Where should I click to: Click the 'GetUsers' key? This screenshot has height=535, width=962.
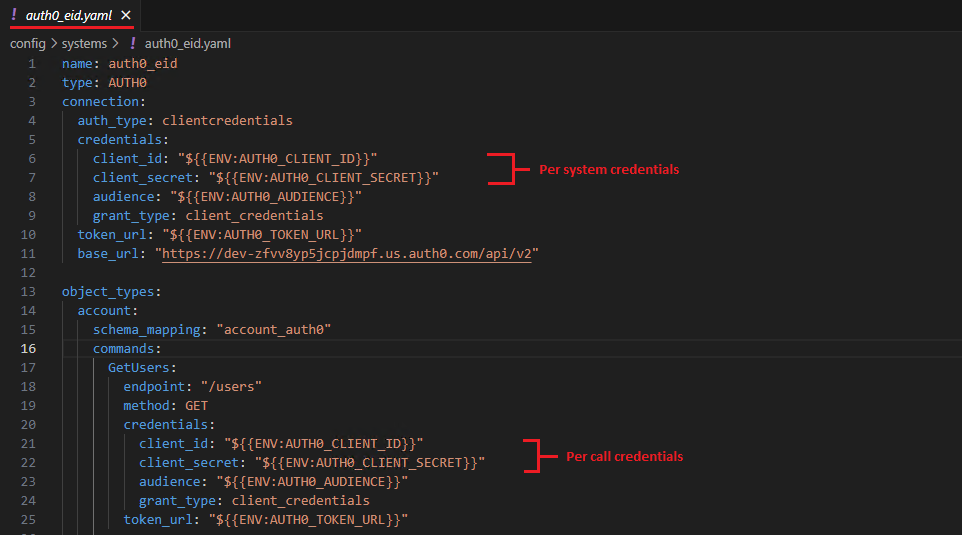point(139,368)
